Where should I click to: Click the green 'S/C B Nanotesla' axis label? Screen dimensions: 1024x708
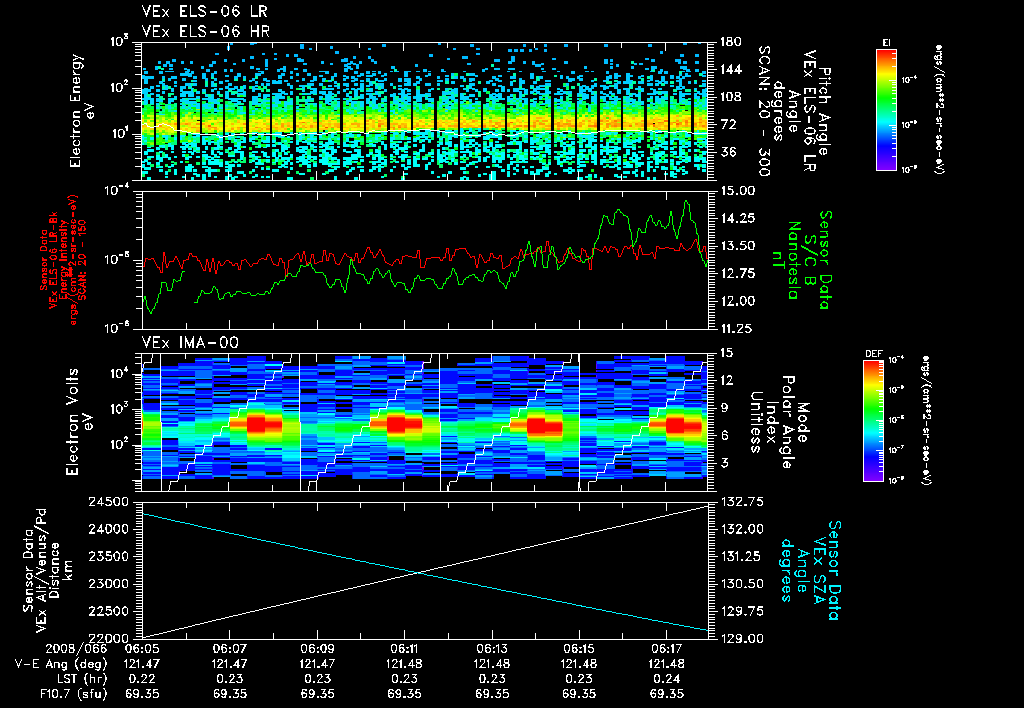point(802,260)
